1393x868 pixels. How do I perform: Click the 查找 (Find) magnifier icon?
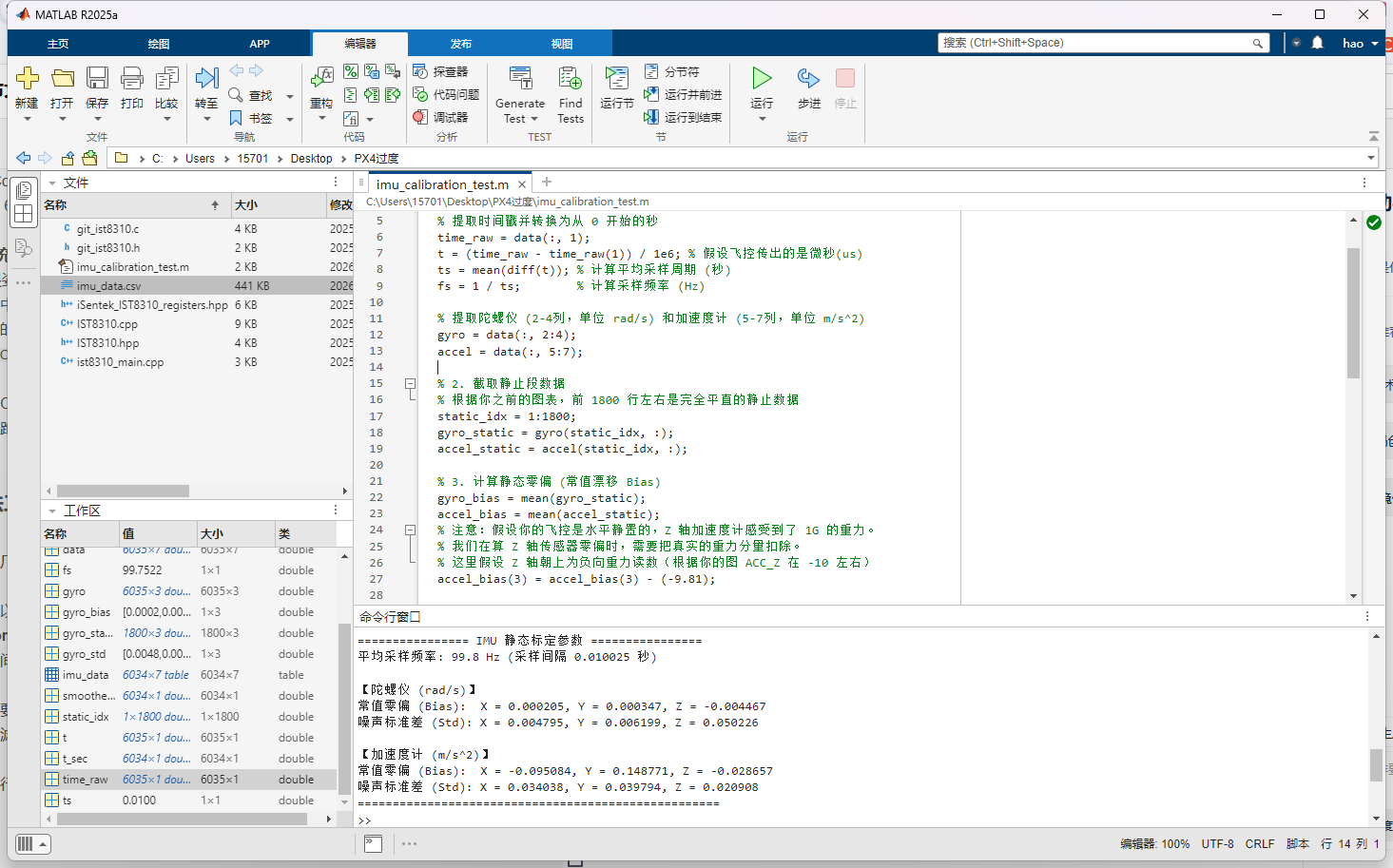point(236,95)
